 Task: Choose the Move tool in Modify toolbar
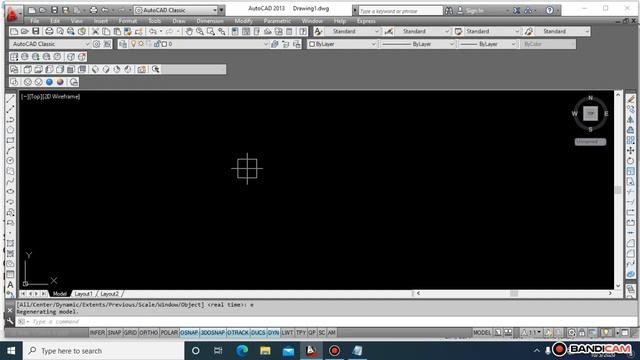tap(631, 150)
